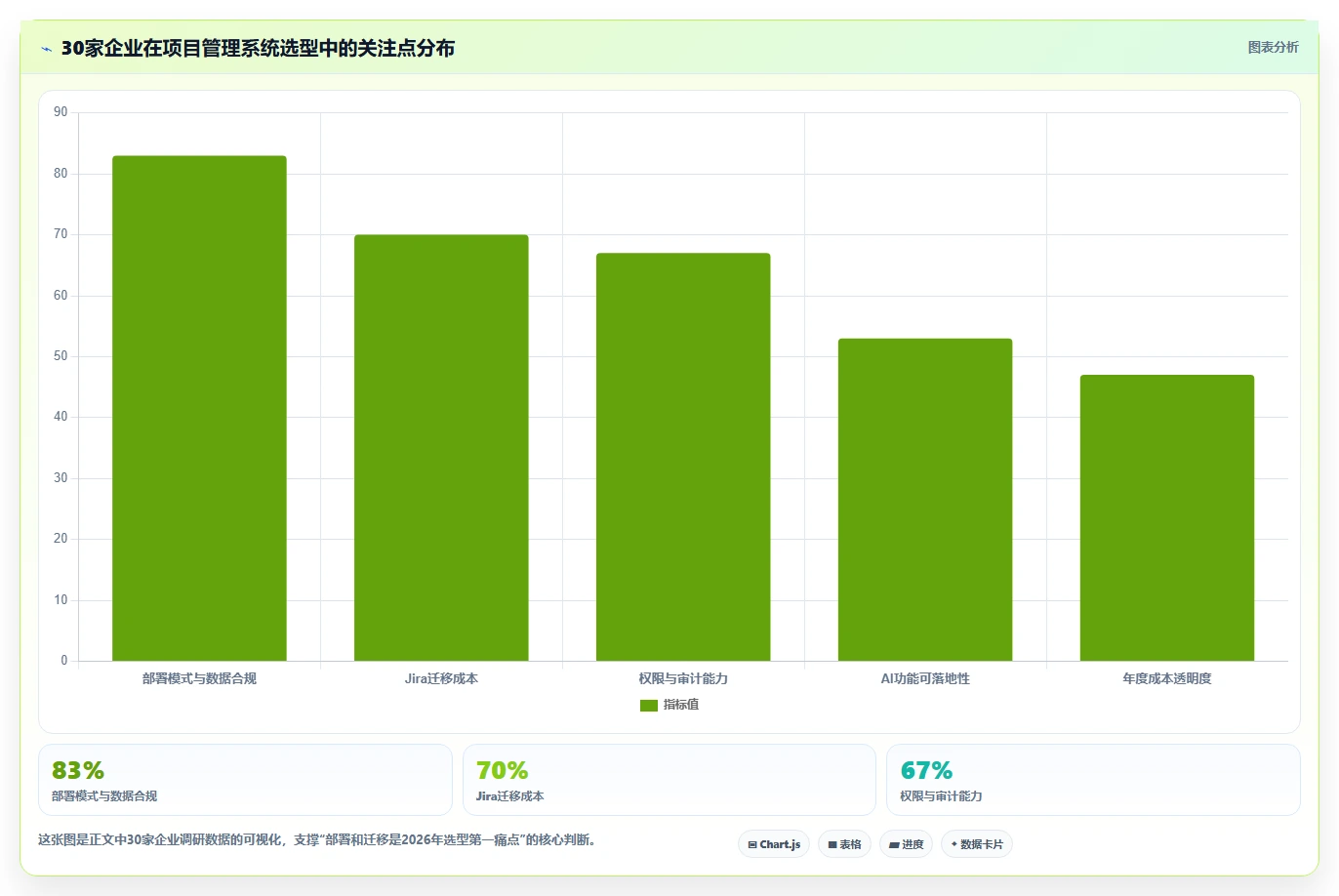Click the chart icon beside the title
Screen dimensions: 1339x896
[x=46, y=49]
